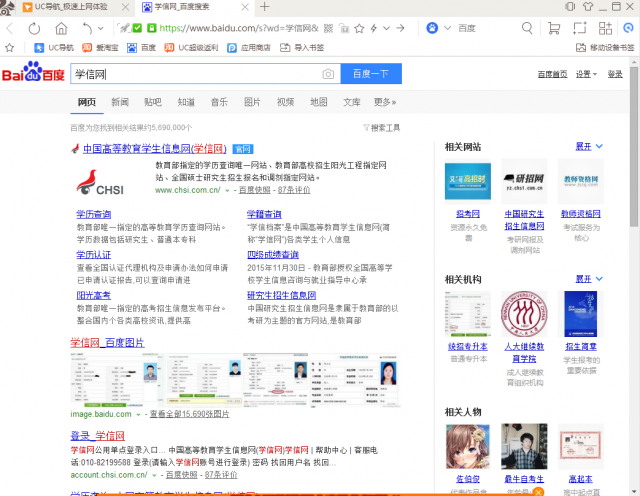Bookmark this page with the star icon

pos(359,28)
